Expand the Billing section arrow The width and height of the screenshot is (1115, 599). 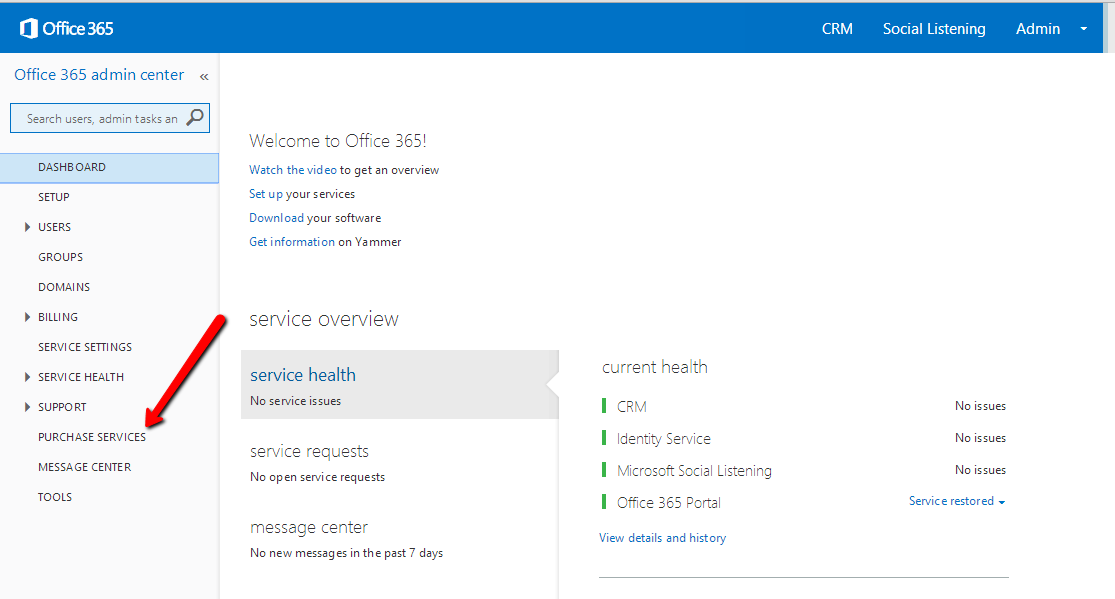pos(28,317)
